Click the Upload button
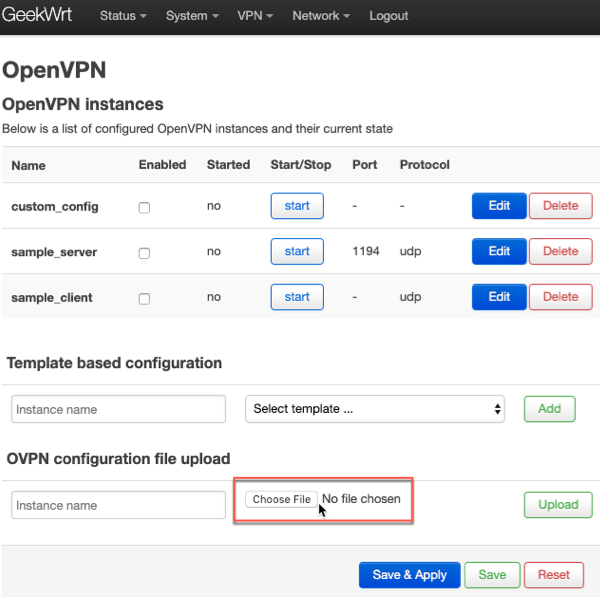Image resolution: width=600 pixels, height=597 pixels. pos(558,505)
